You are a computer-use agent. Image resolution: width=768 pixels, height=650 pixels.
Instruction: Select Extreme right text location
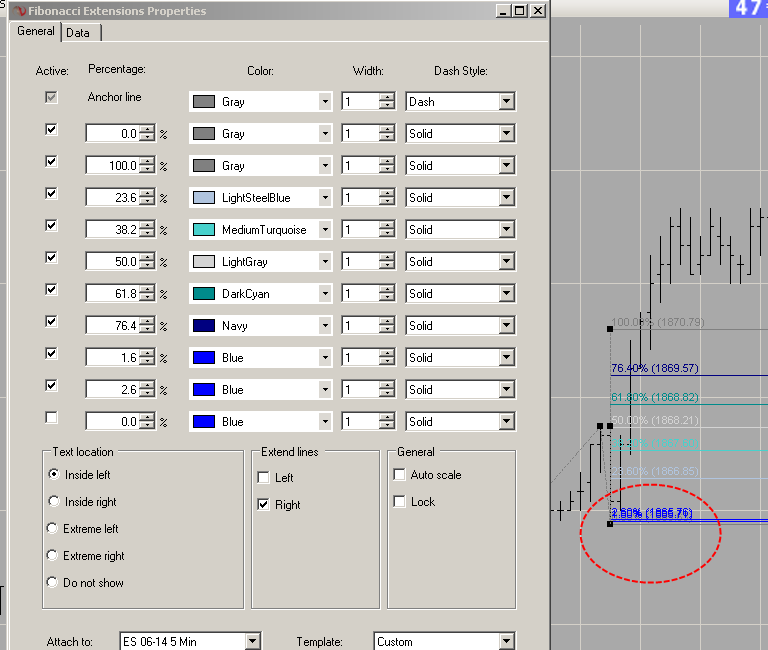click(x=52, y=555)
